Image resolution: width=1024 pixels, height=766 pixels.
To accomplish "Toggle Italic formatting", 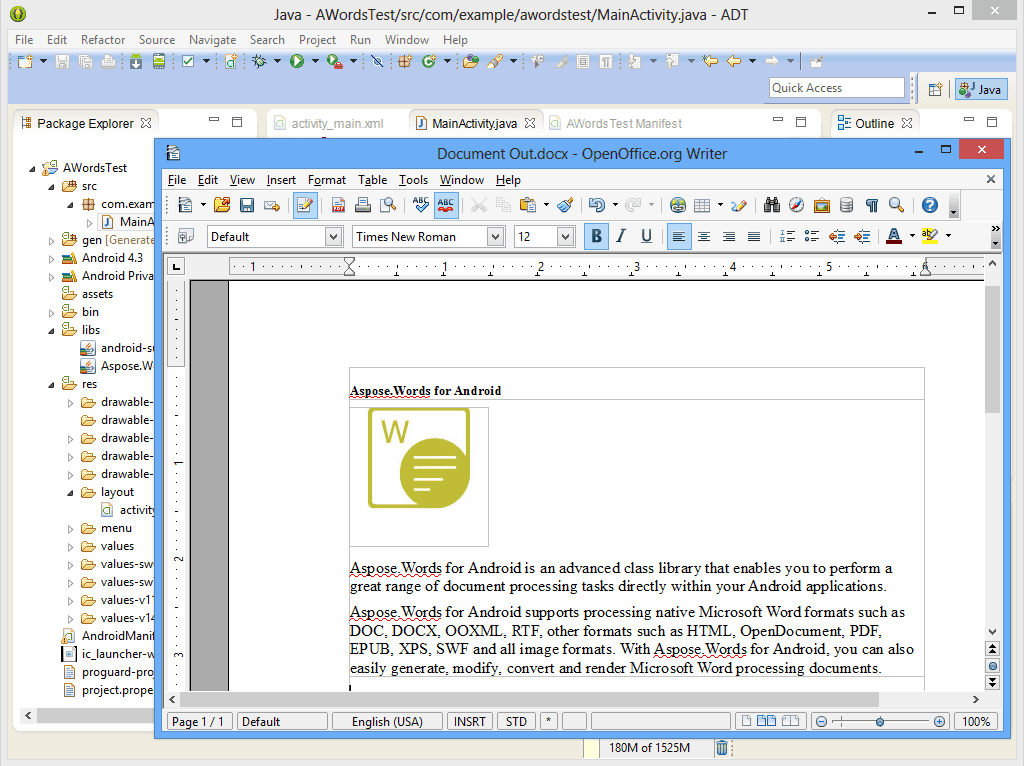I will (621, 236).
